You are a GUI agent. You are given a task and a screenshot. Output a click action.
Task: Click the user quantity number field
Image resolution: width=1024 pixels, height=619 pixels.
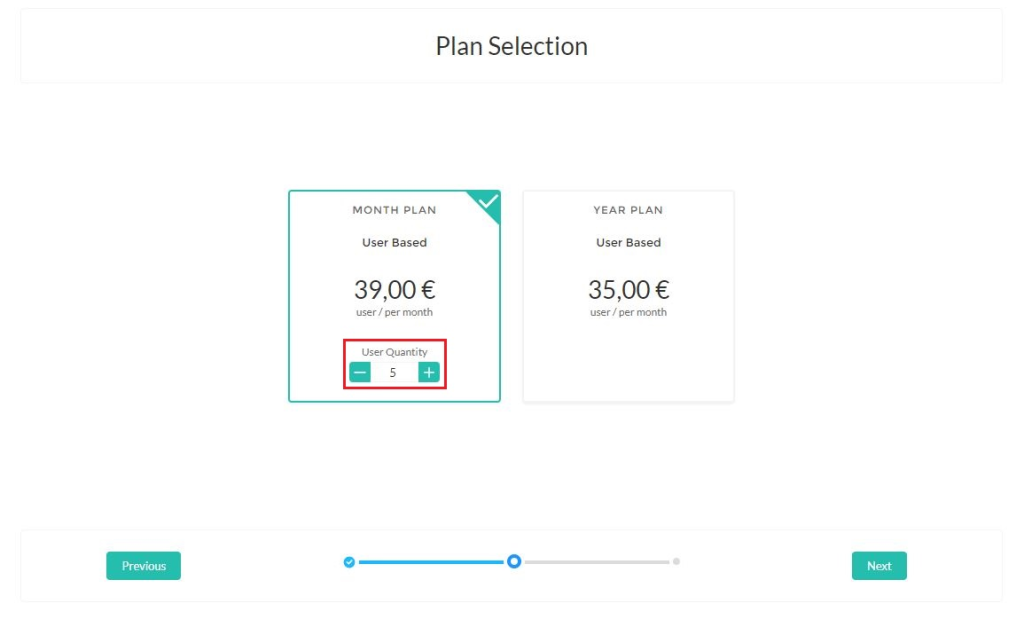point(393,373)
